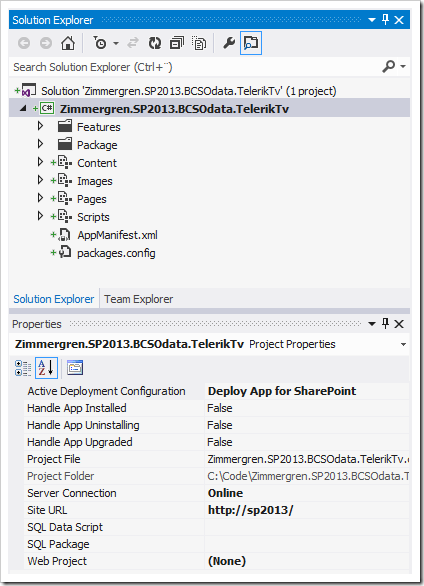Click the magnifier search icon

(389, 67)
